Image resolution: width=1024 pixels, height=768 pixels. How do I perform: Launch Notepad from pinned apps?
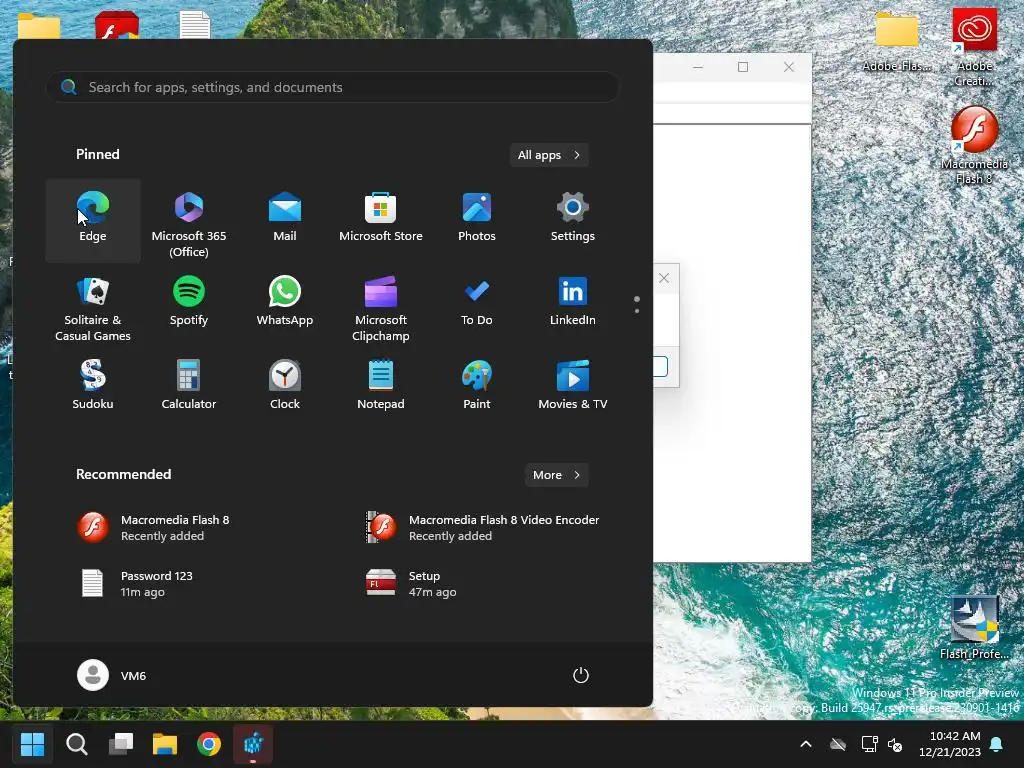click(381, 387)
